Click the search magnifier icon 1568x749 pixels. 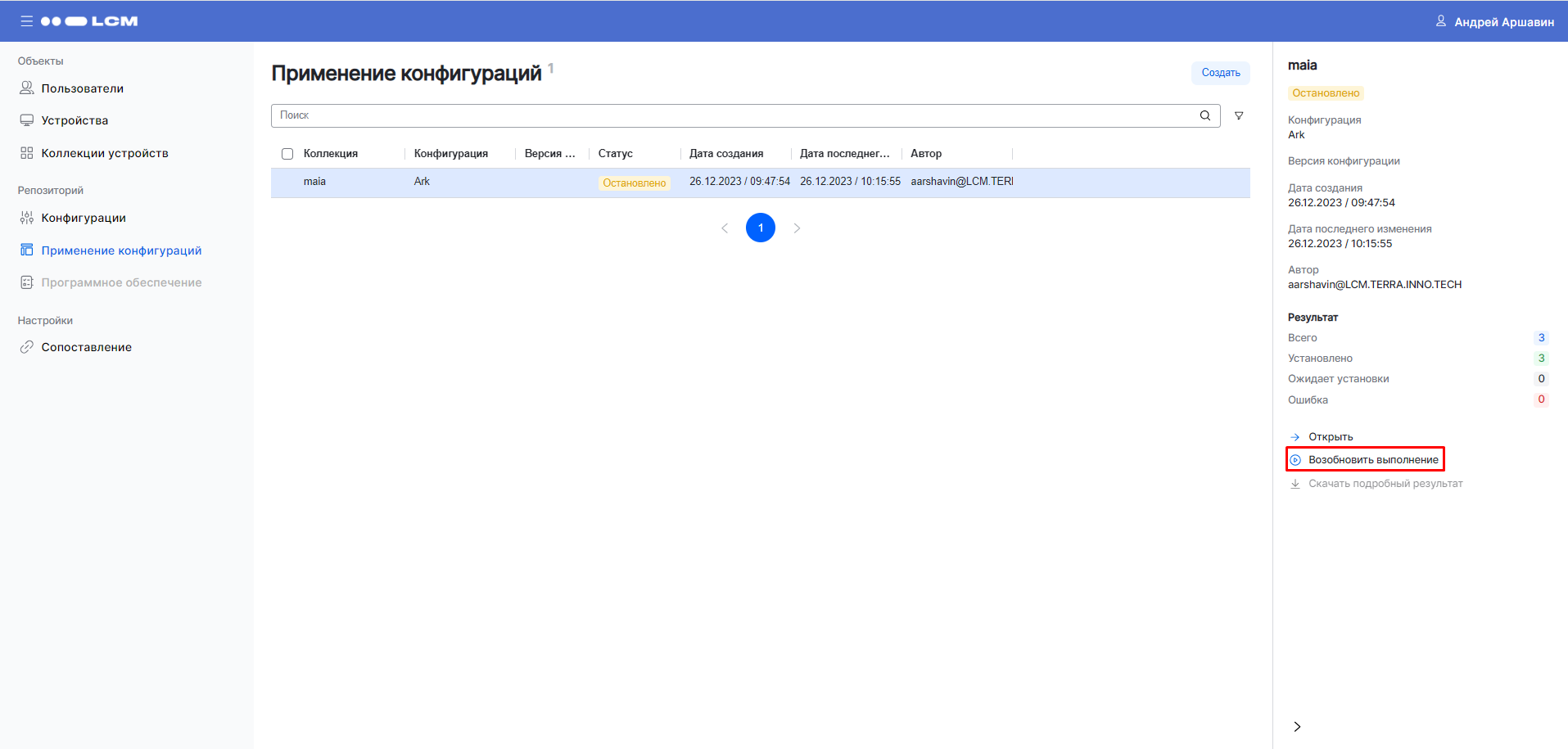[1205, 115]
